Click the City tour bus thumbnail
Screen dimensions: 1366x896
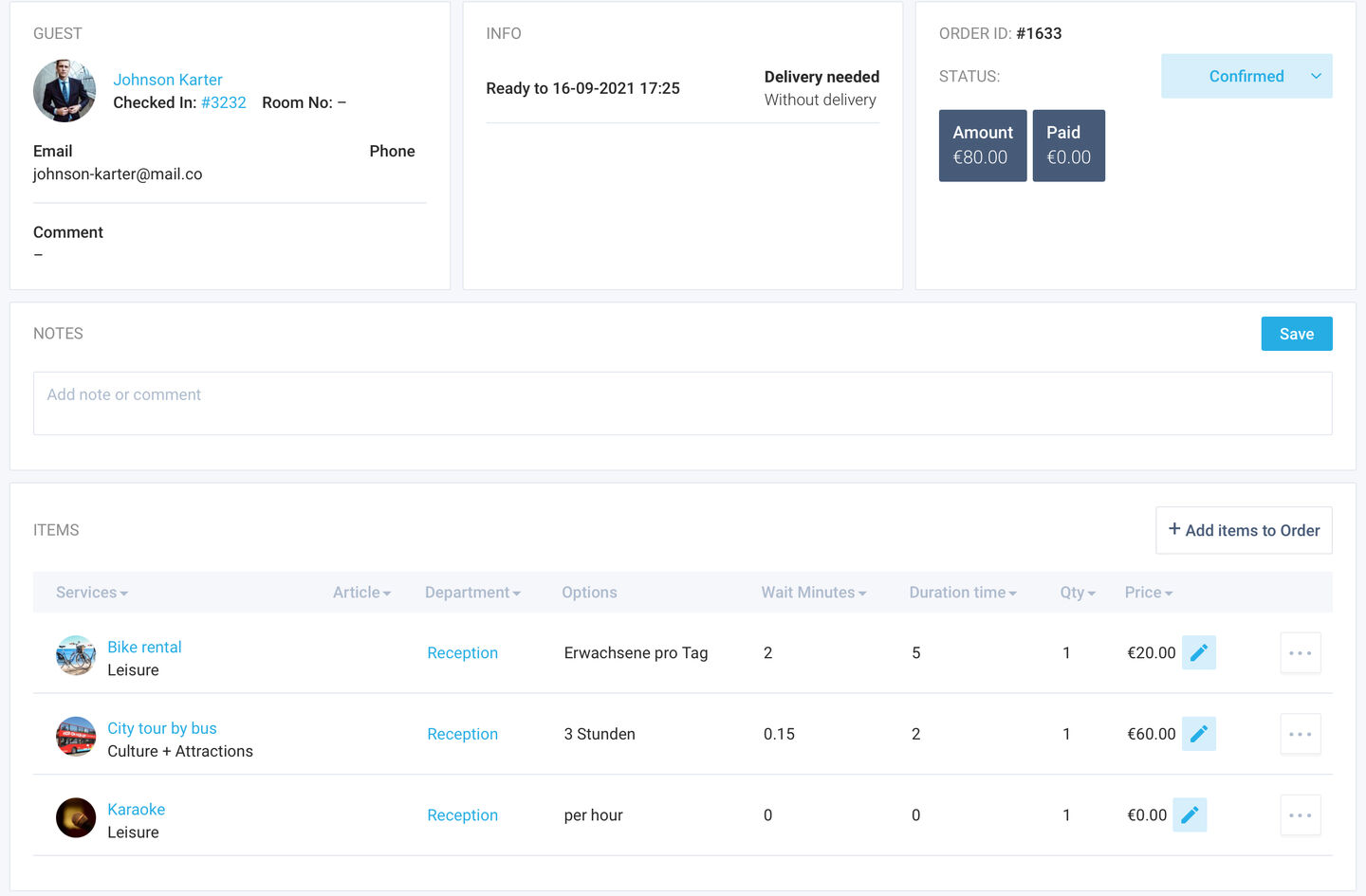coord(76,737)
